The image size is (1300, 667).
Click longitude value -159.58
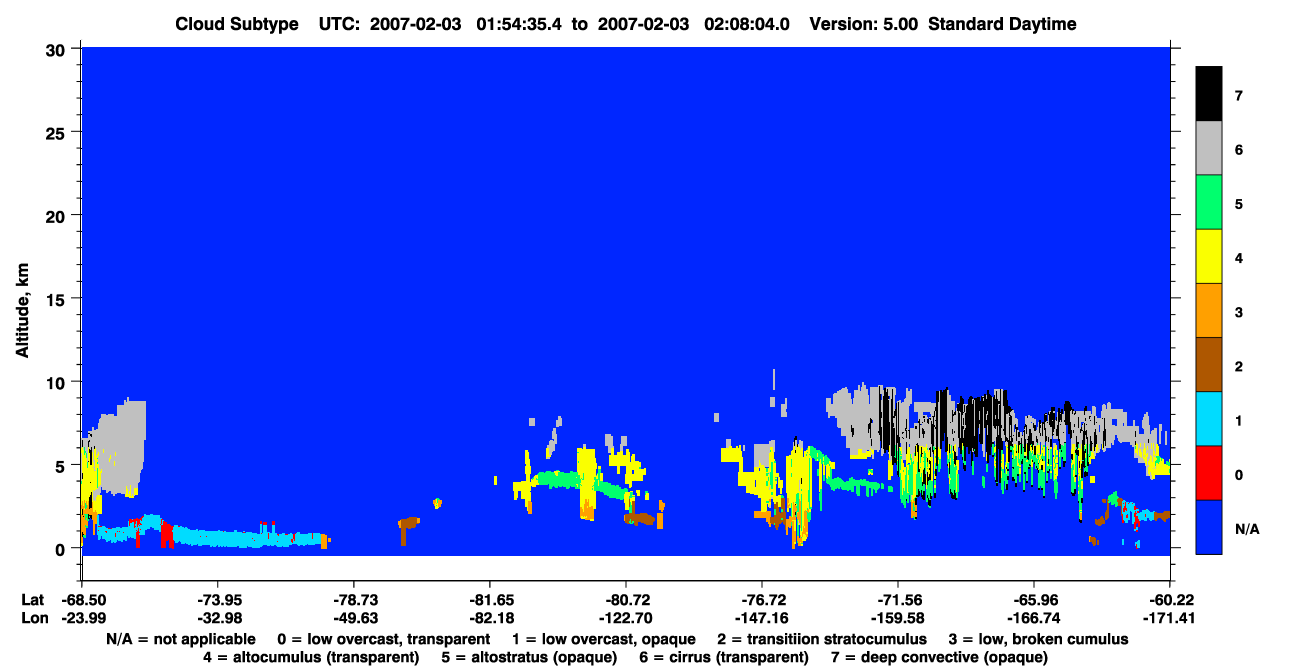click(x=898, y=618)
